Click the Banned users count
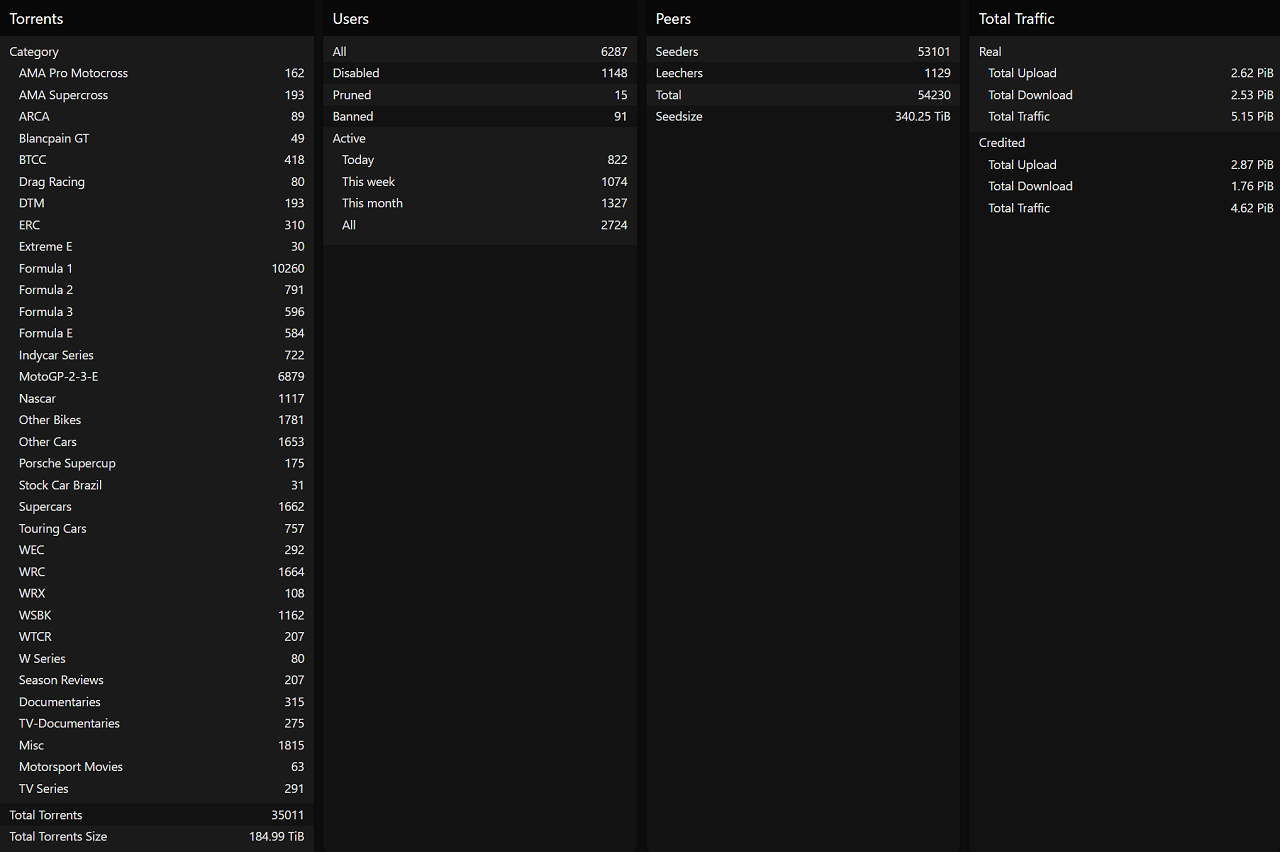 coord(620,116)
